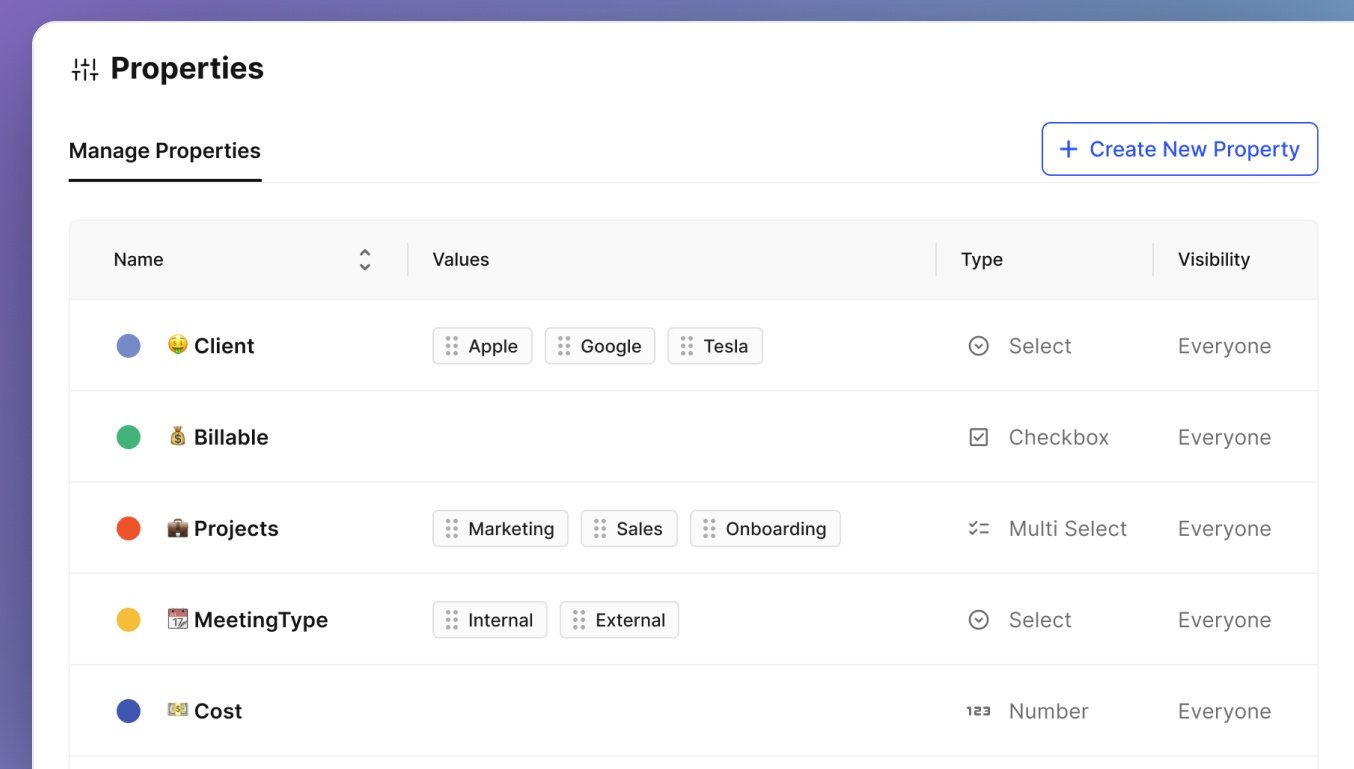Click the 123 Number icon on the Cost row

click(978, 711)
